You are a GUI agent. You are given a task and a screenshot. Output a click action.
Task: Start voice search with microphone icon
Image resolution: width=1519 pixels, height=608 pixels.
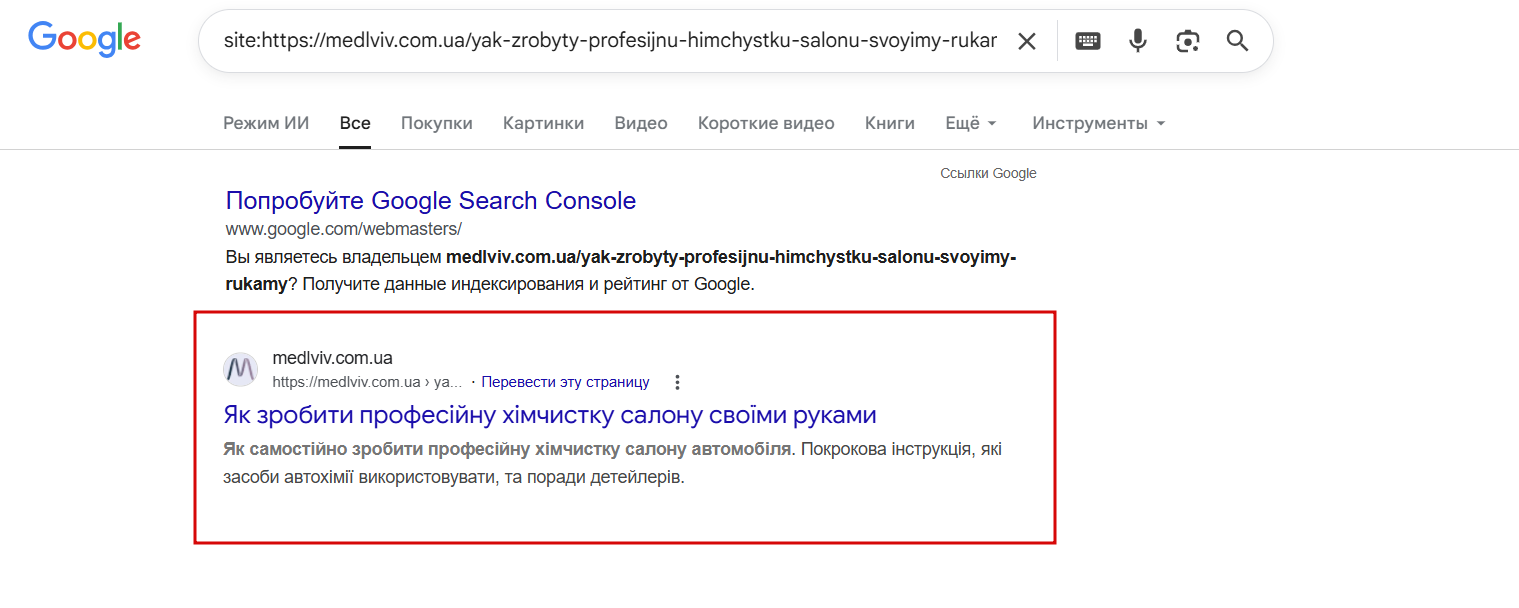(1138, 41)
